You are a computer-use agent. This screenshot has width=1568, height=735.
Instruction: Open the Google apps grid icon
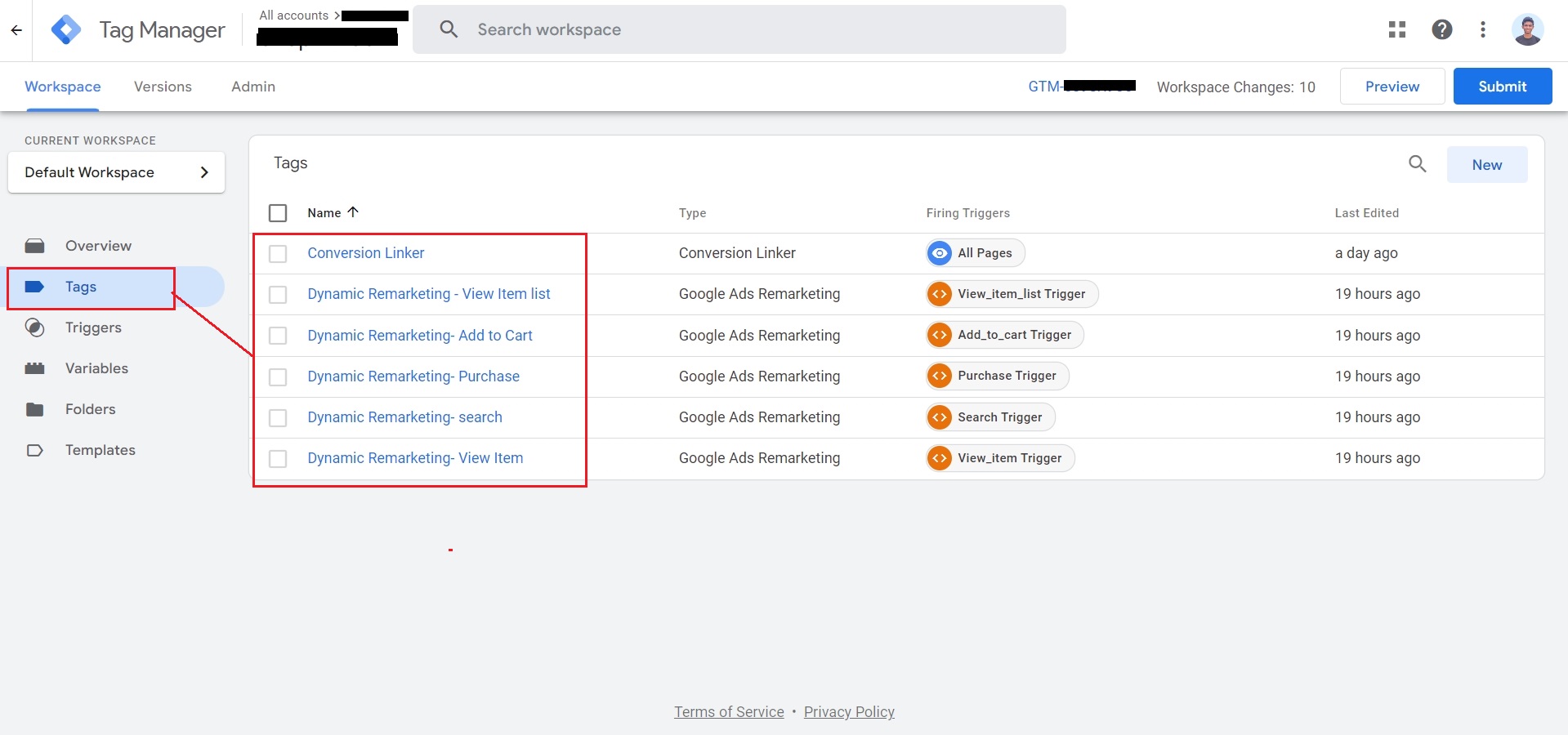1397,29
